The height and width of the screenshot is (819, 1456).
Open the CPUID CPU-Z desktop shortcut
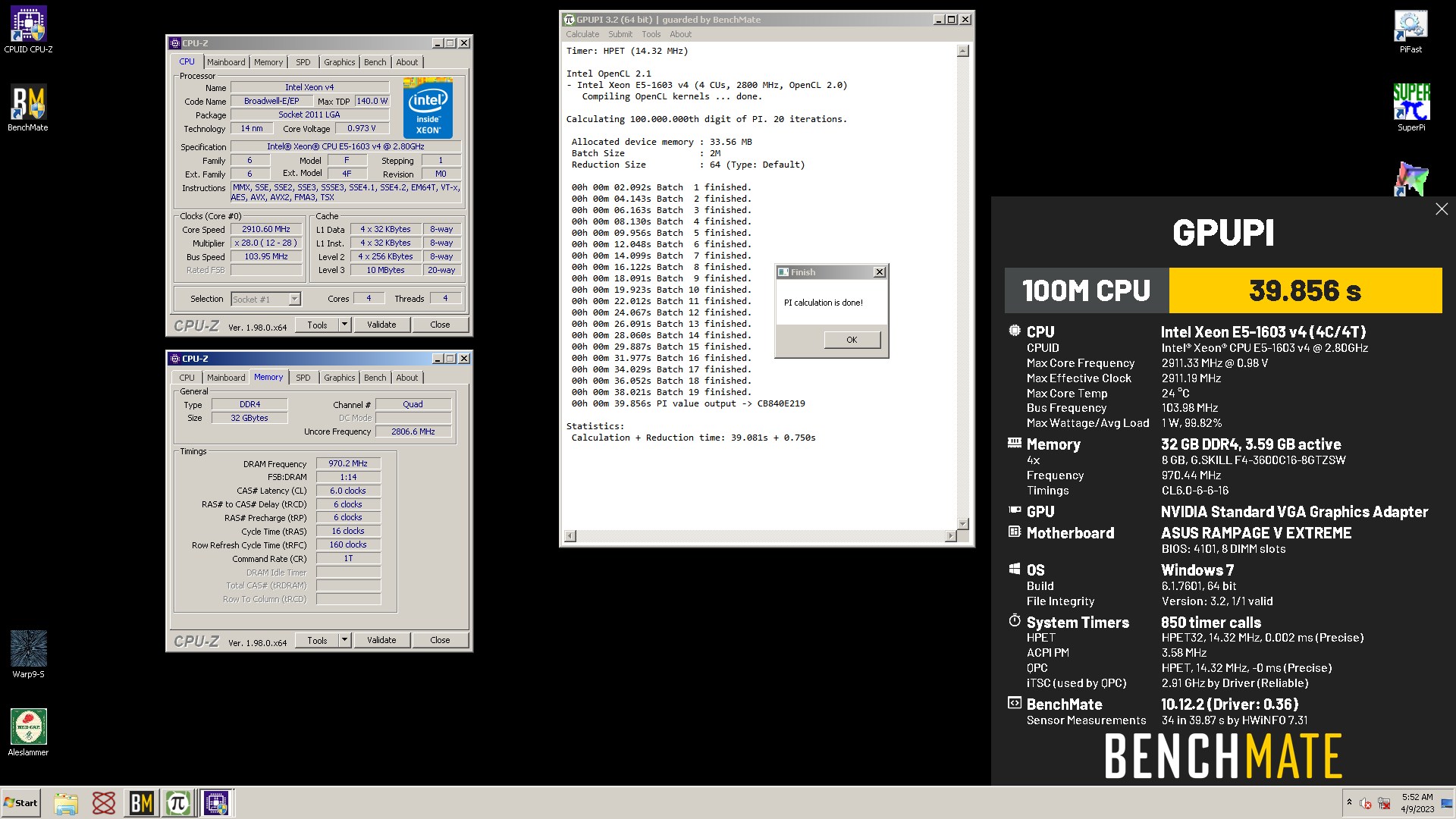point(28,30)
